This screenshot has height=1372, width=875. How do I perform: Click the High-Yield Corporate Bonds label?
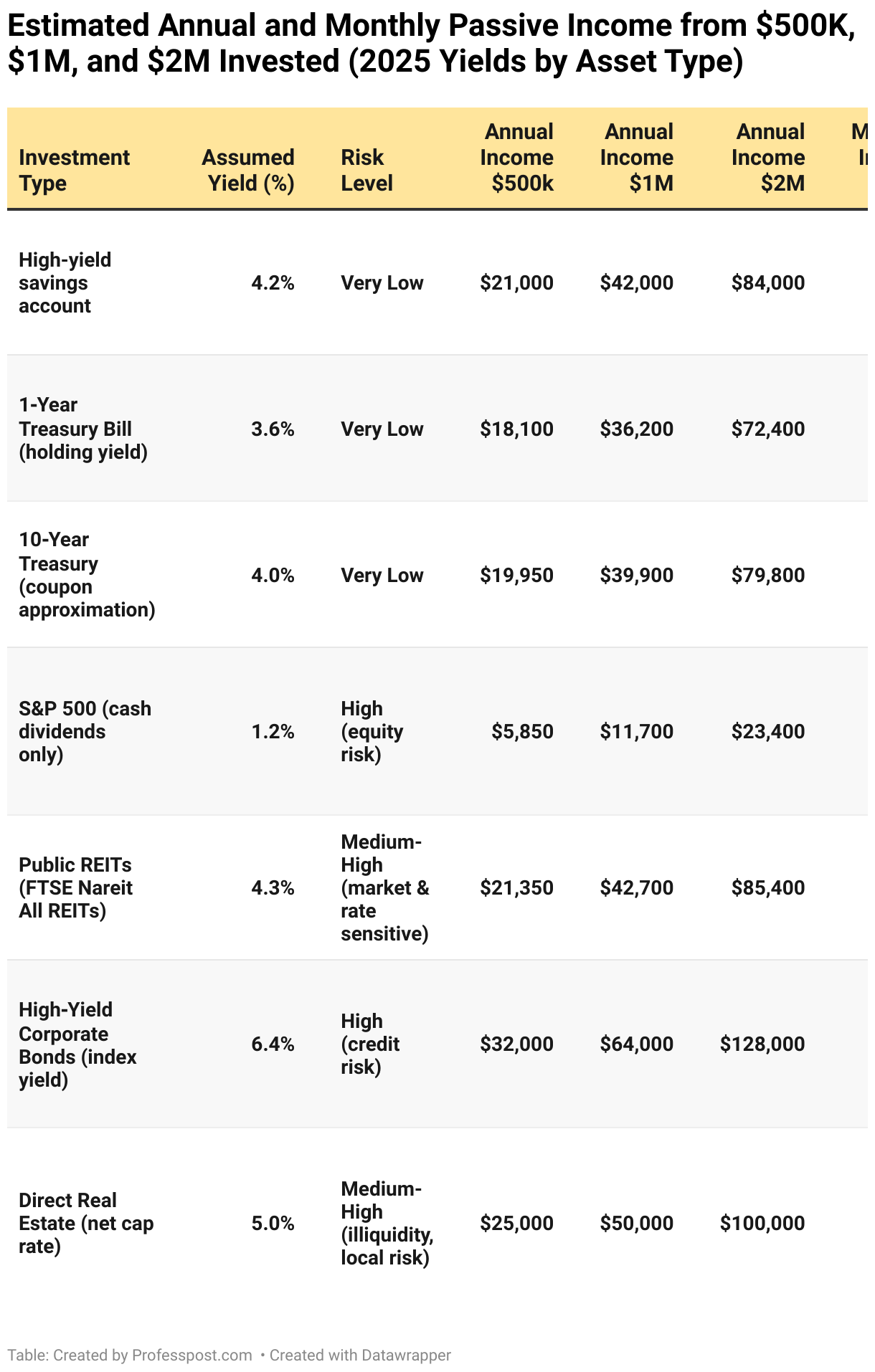77,1044
